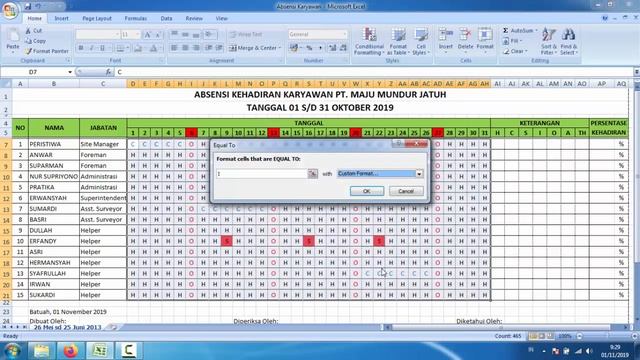The height and width of the screenshot is (360, 640).
Task: Open Conditional Formatting menu
Action: click(x=369, y=42)
